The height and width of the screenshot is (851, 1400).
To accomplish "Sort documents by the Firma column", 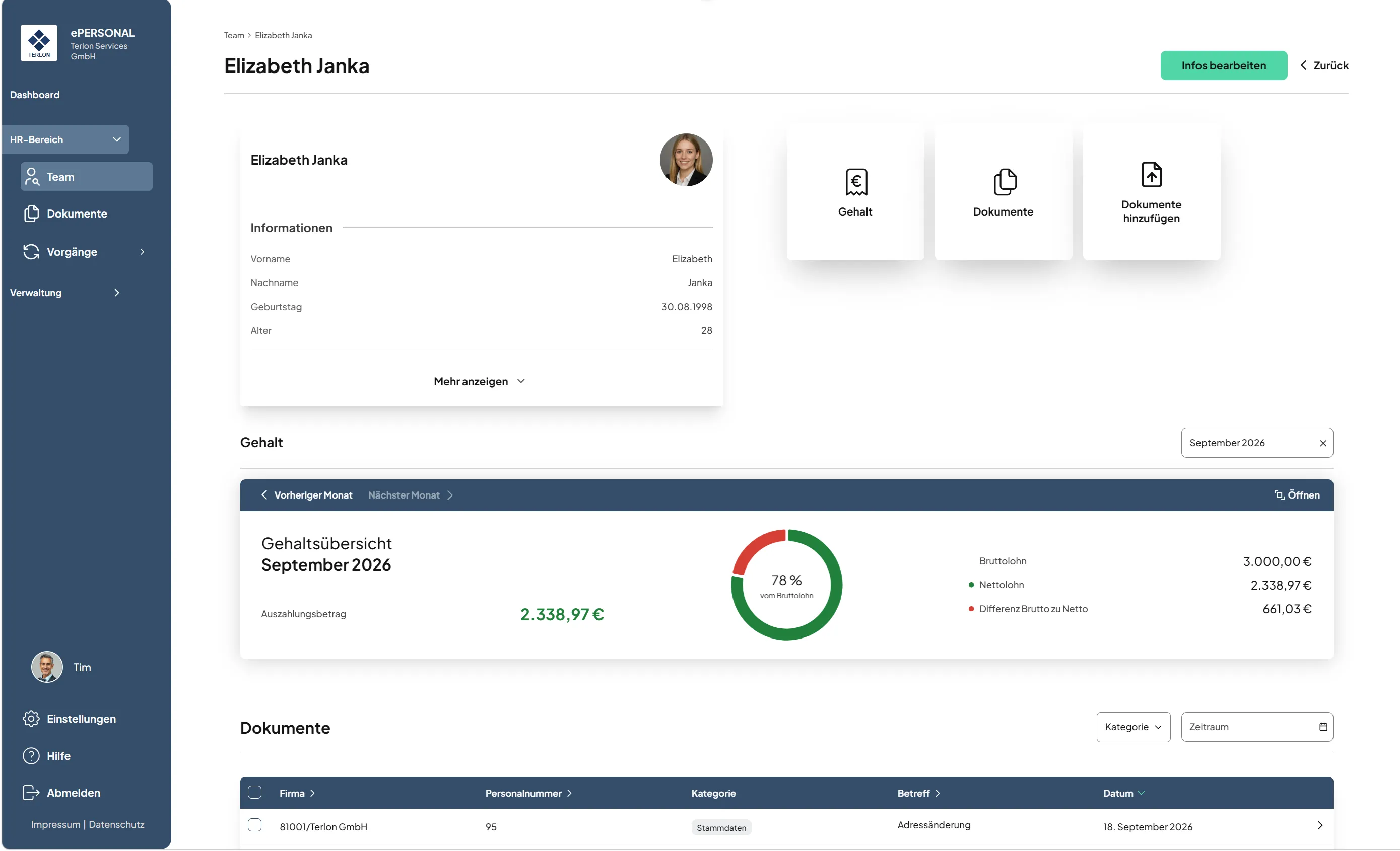I will (297, 793).
